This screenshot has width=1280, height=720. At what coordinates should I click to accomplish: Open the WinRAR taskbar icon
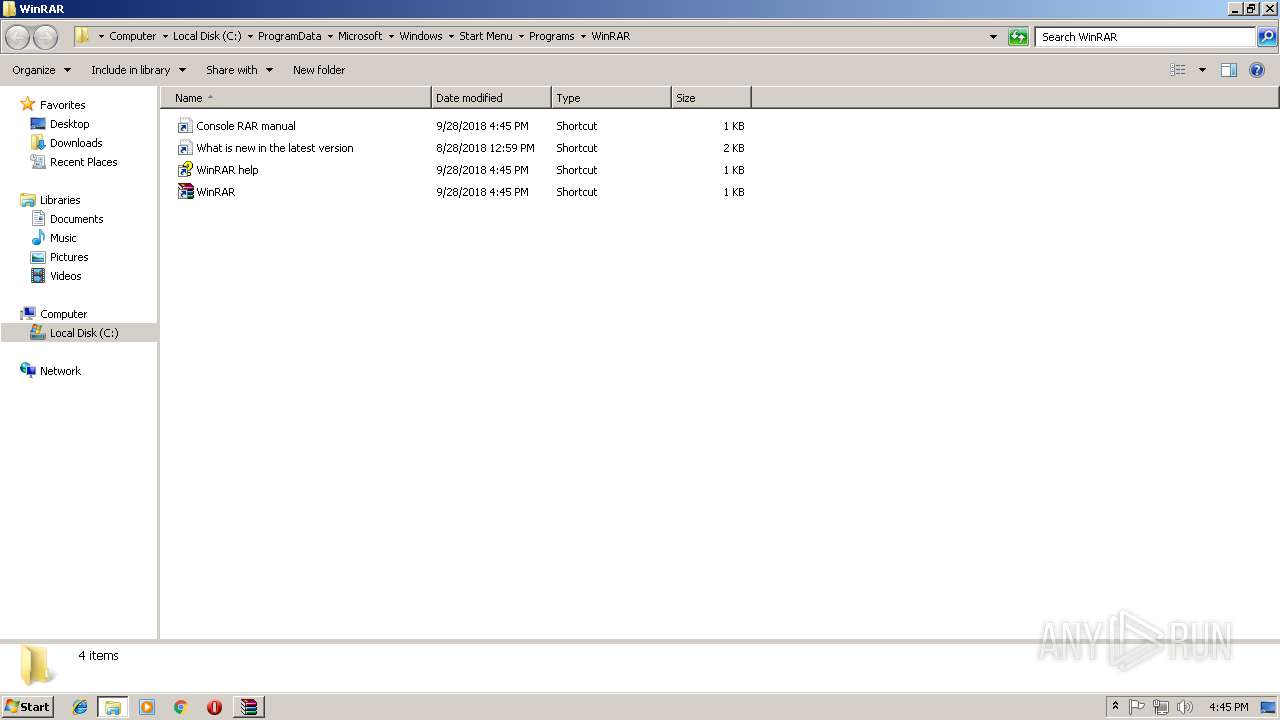(248, 707)
